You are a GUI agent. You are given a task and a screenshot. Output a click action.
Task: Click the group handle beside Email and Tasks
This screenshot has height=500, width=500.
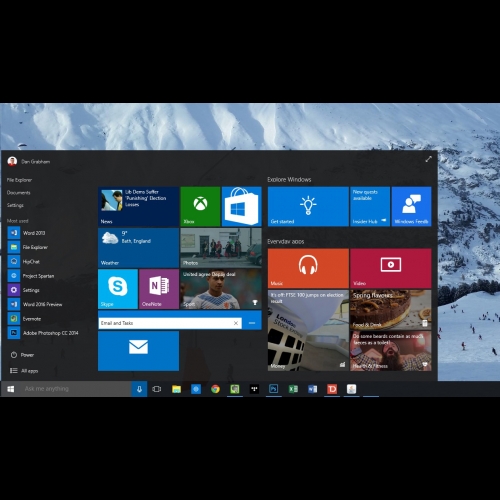point(252,323)
